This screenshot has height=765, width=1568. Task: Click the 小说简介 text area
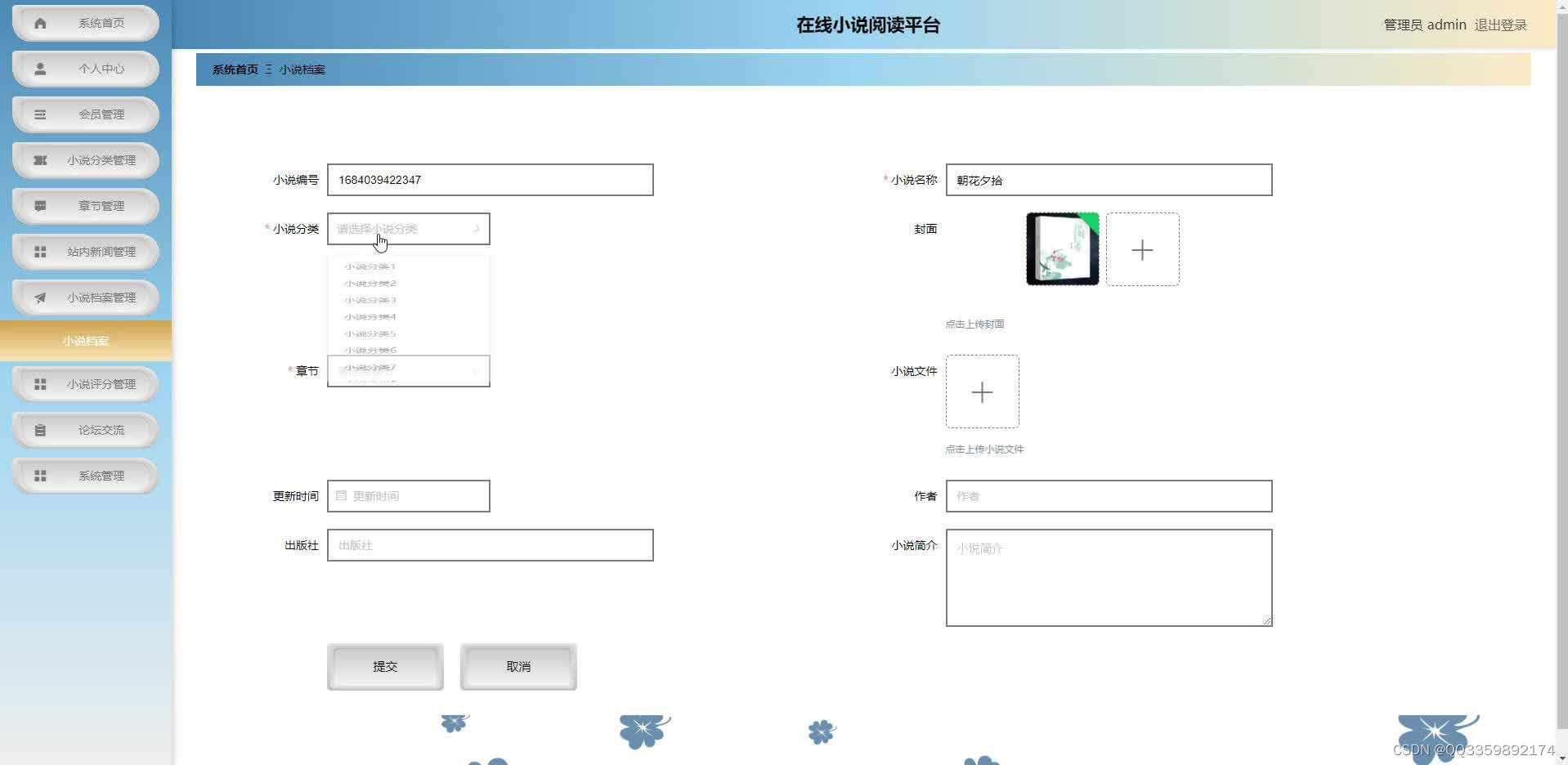(x=1109, y=578)
